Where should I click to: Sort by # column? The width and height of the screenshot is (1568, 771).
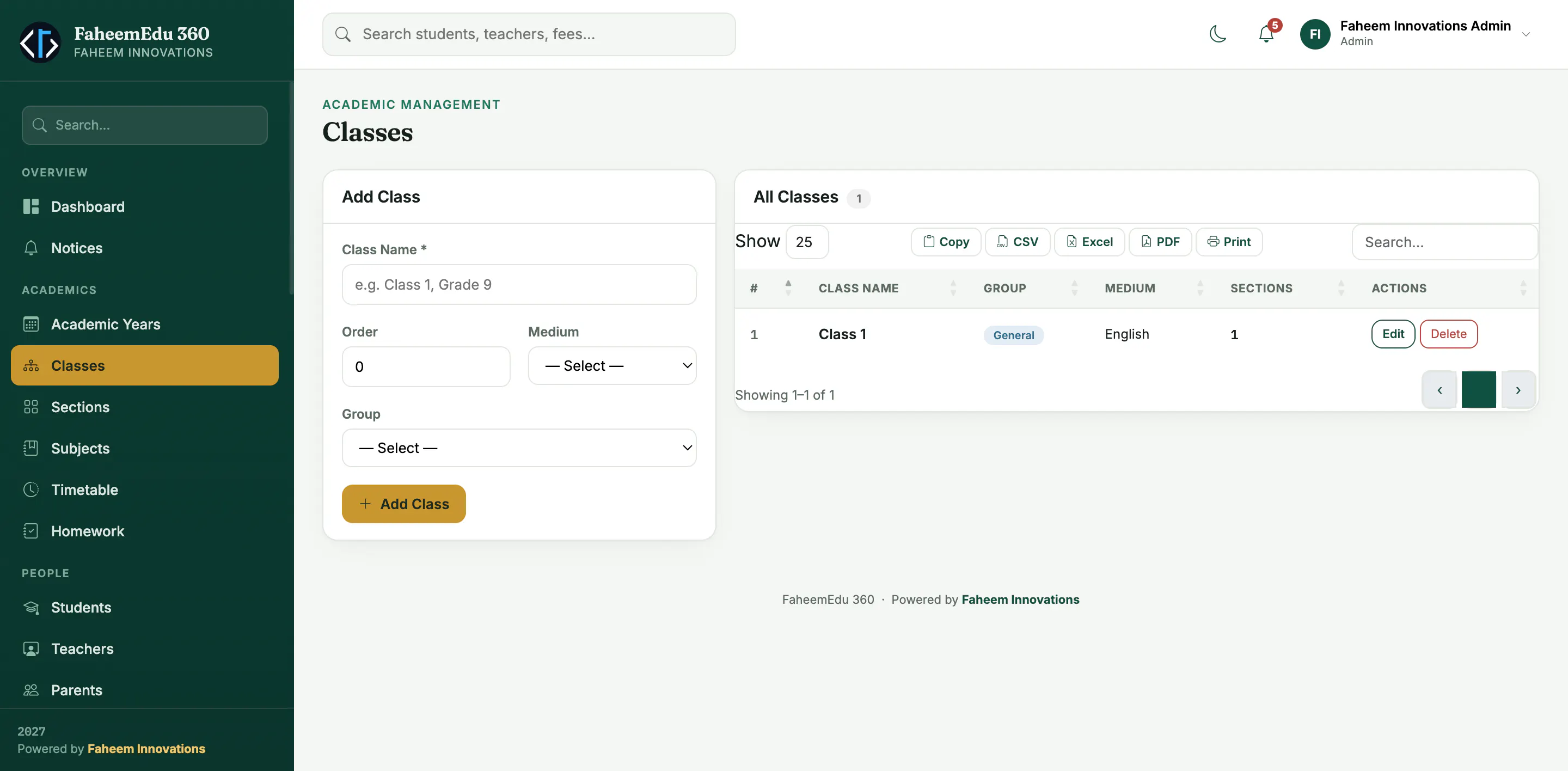tap(769, 288)
